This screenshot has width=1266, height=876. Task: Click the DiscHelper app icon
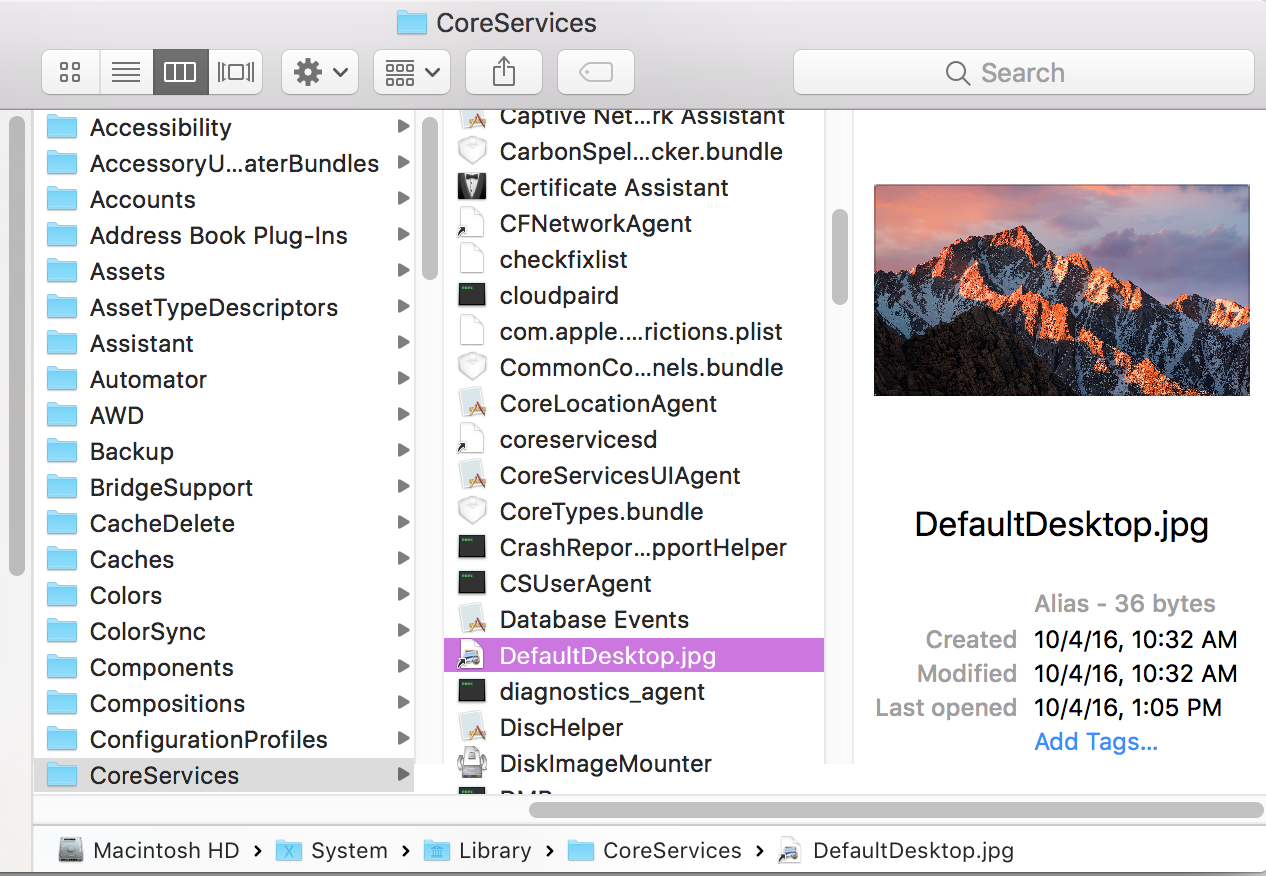(471, 727)
